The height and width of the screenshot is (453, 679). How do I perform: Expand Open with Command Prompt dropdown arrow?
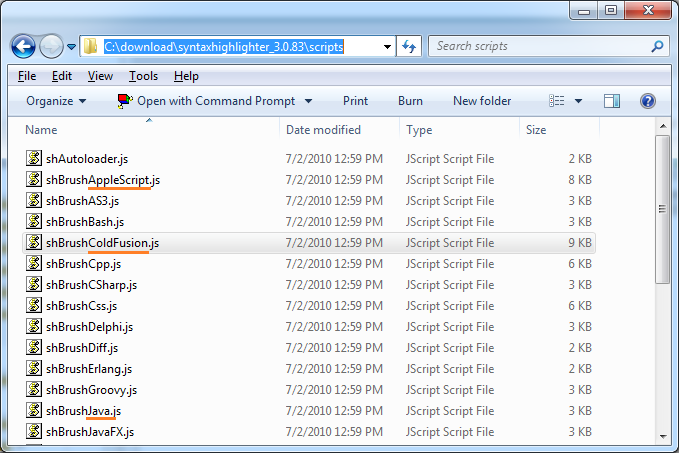(308, 101)
